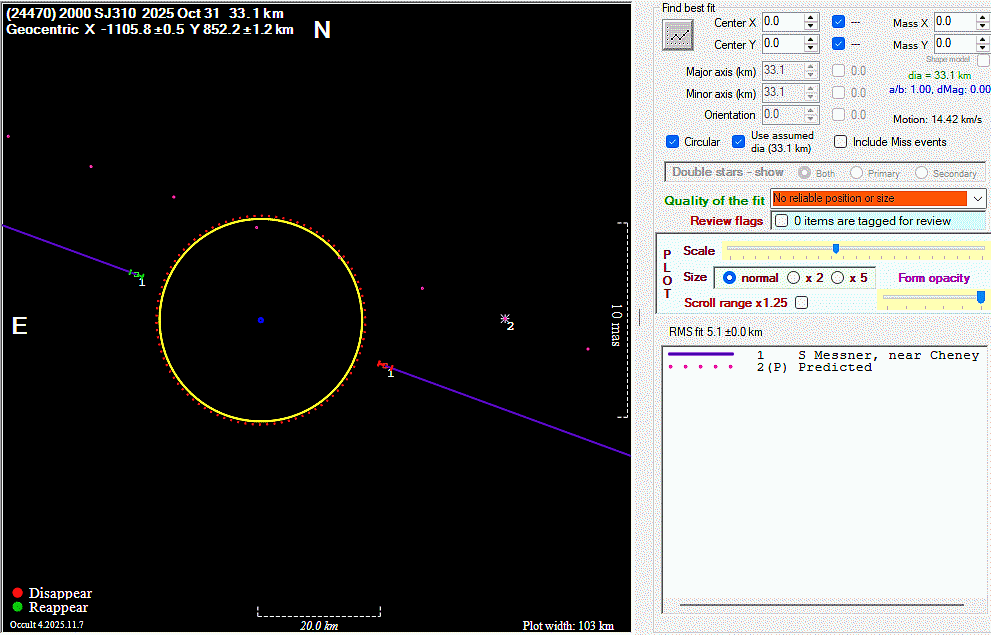Screen dimensions: 991x635
Task: Choose normal plot size
Action: click(729, 277)
